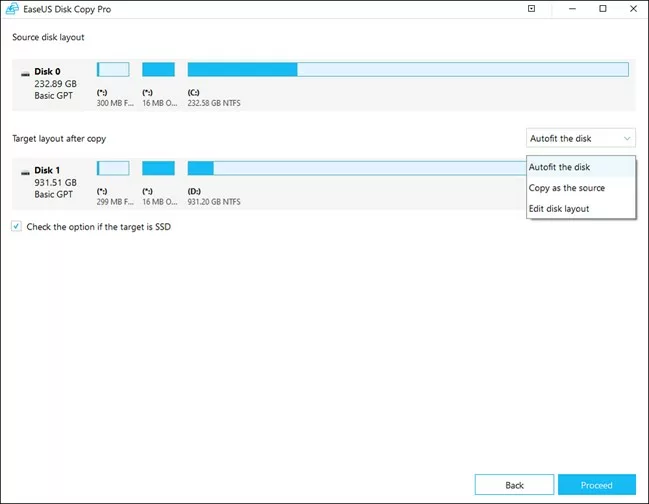The height and width of the screenshot is (504, 649).
Task: Click the 931.20 GB NTFS label
Action: coord(214,202)
